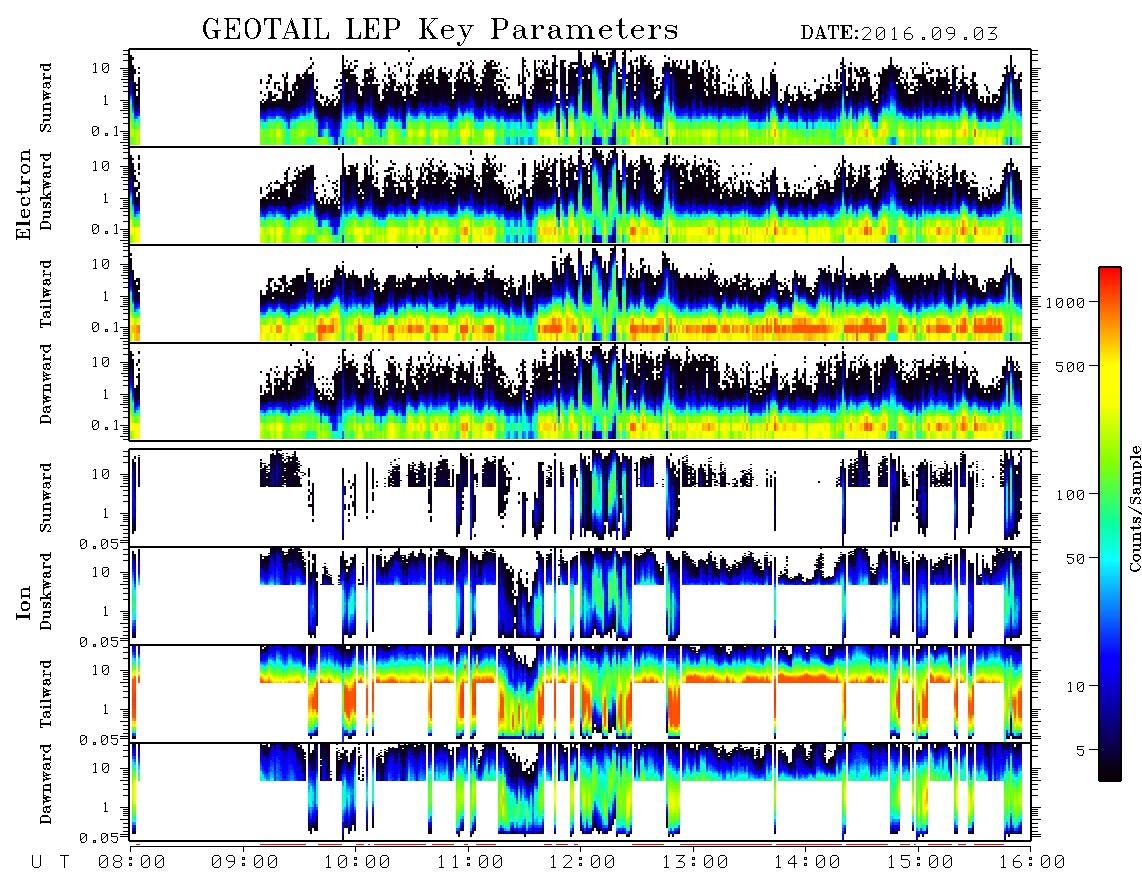The width and height of the screenshot is (1142, 880).
Task: Select the Ion 'Tailward' panel label
Action: pyautogui.click(x=46, y=694)
